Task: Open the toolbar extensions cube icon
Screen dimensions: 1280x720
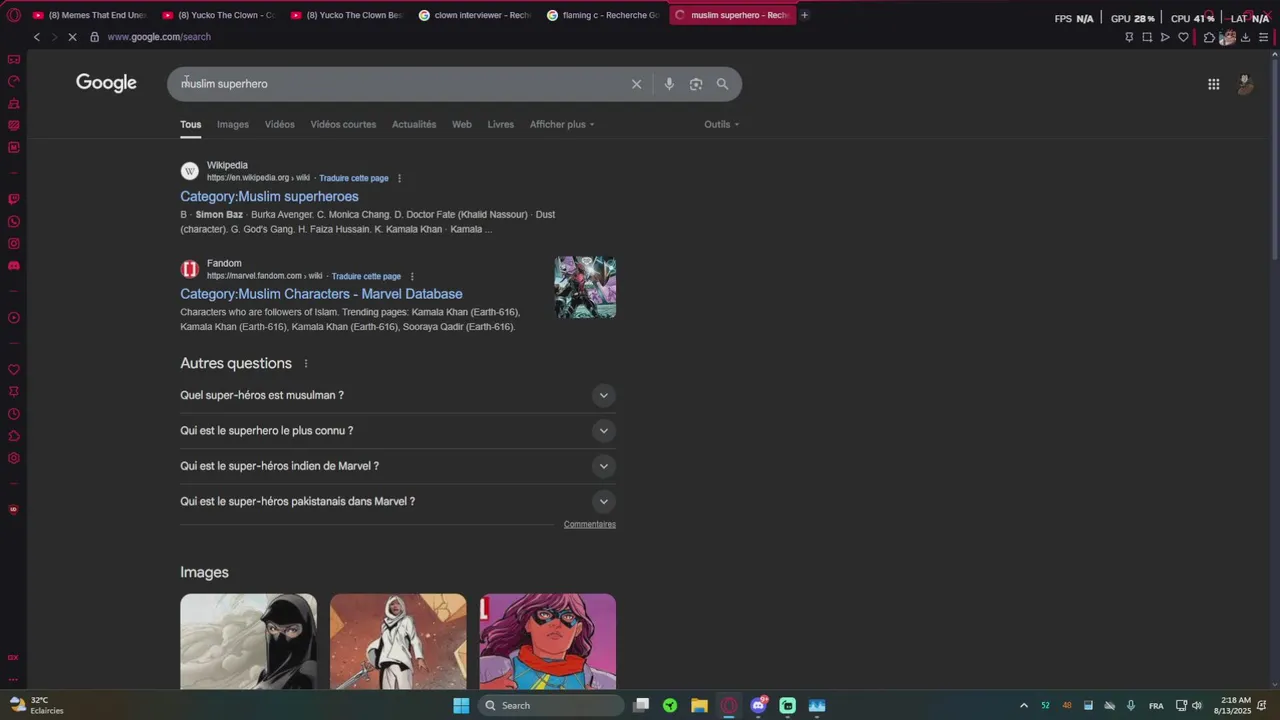Action: [x=1209, y=37]
